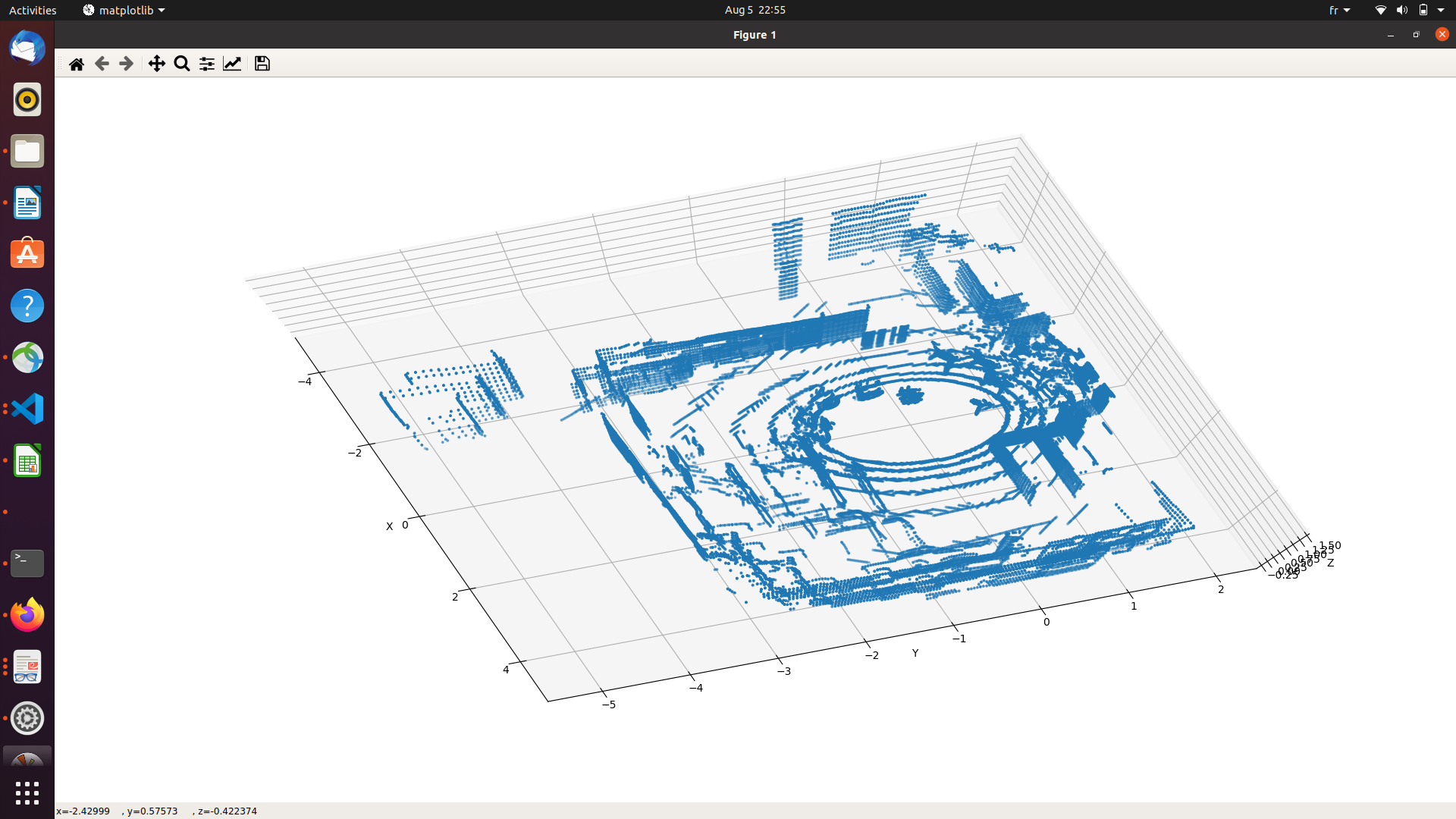Open the figure parameters editor
The image size is (1456, 819).
(x=232, y=64)
